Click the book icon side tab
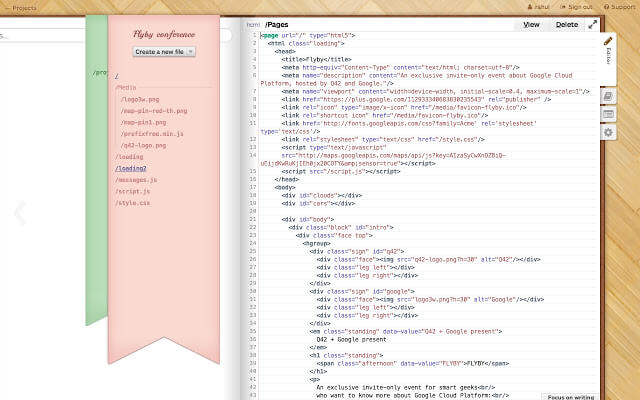This screenshot has height=400, width=640. coord(608,96)
